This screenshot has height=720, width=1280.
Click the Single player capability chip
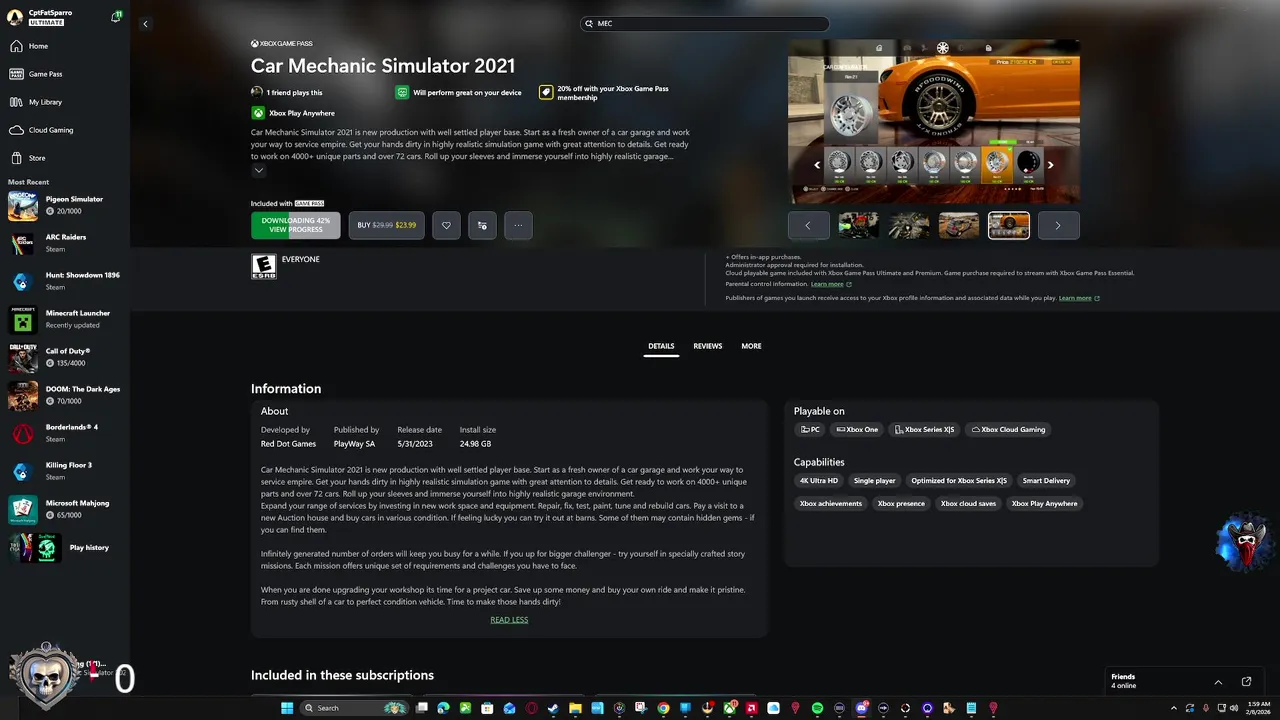[x=875, y=481]
